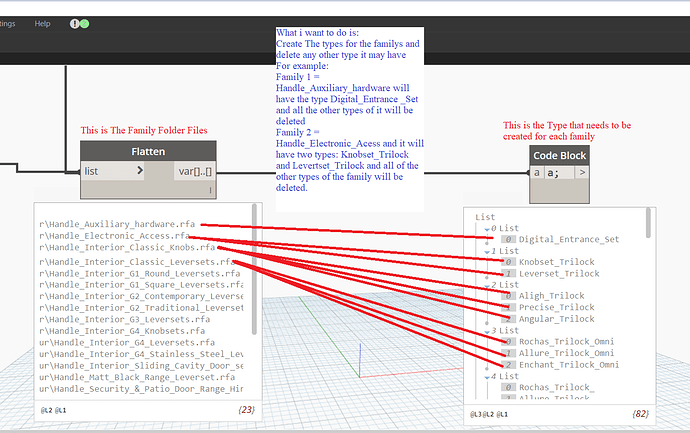The height and width of the screenshot is (433, 690).
Task: Select the Precise_Trilock item
Action: 556,308
